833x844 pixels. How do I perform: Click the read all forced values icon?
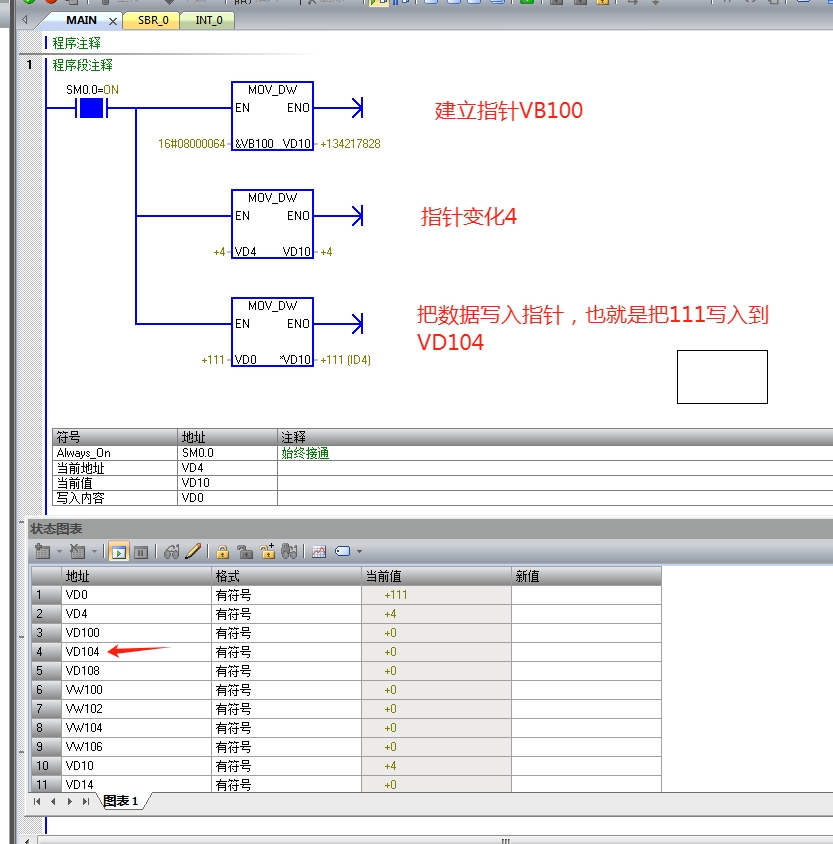pyautogui.click(x=289, y=551)
